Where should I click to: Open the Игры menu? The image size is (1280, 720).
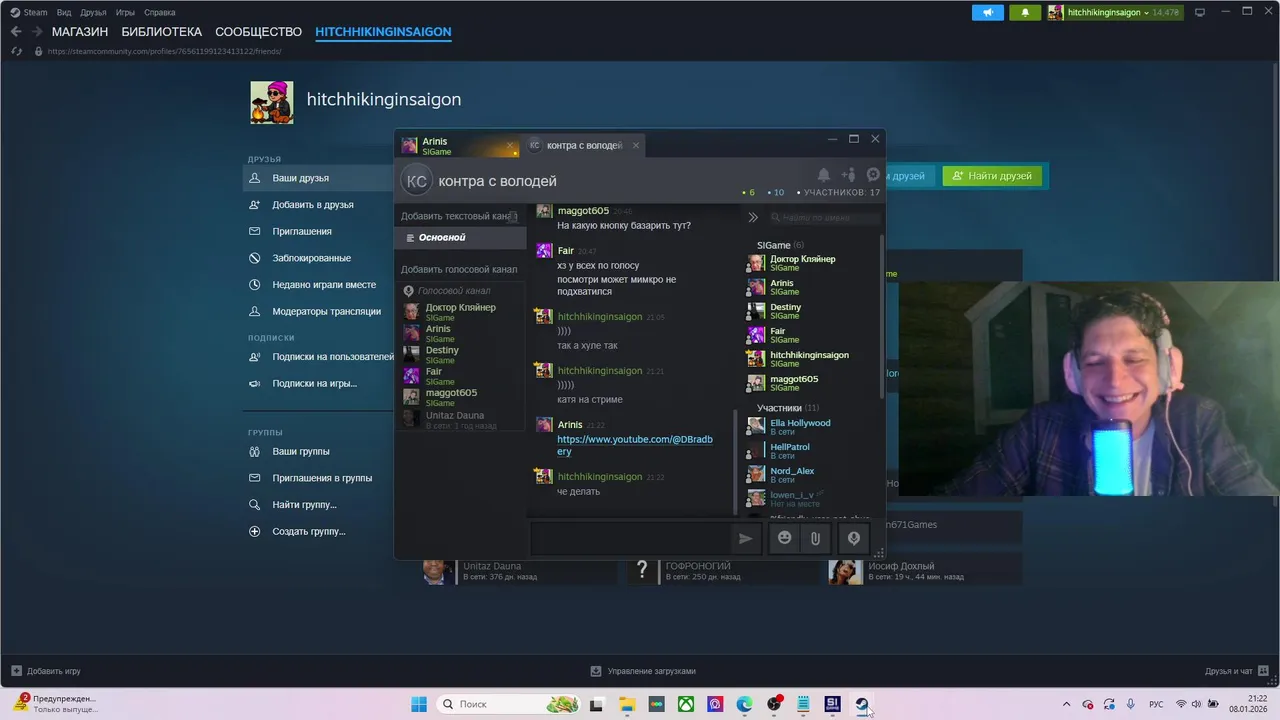tap(125, 13)
